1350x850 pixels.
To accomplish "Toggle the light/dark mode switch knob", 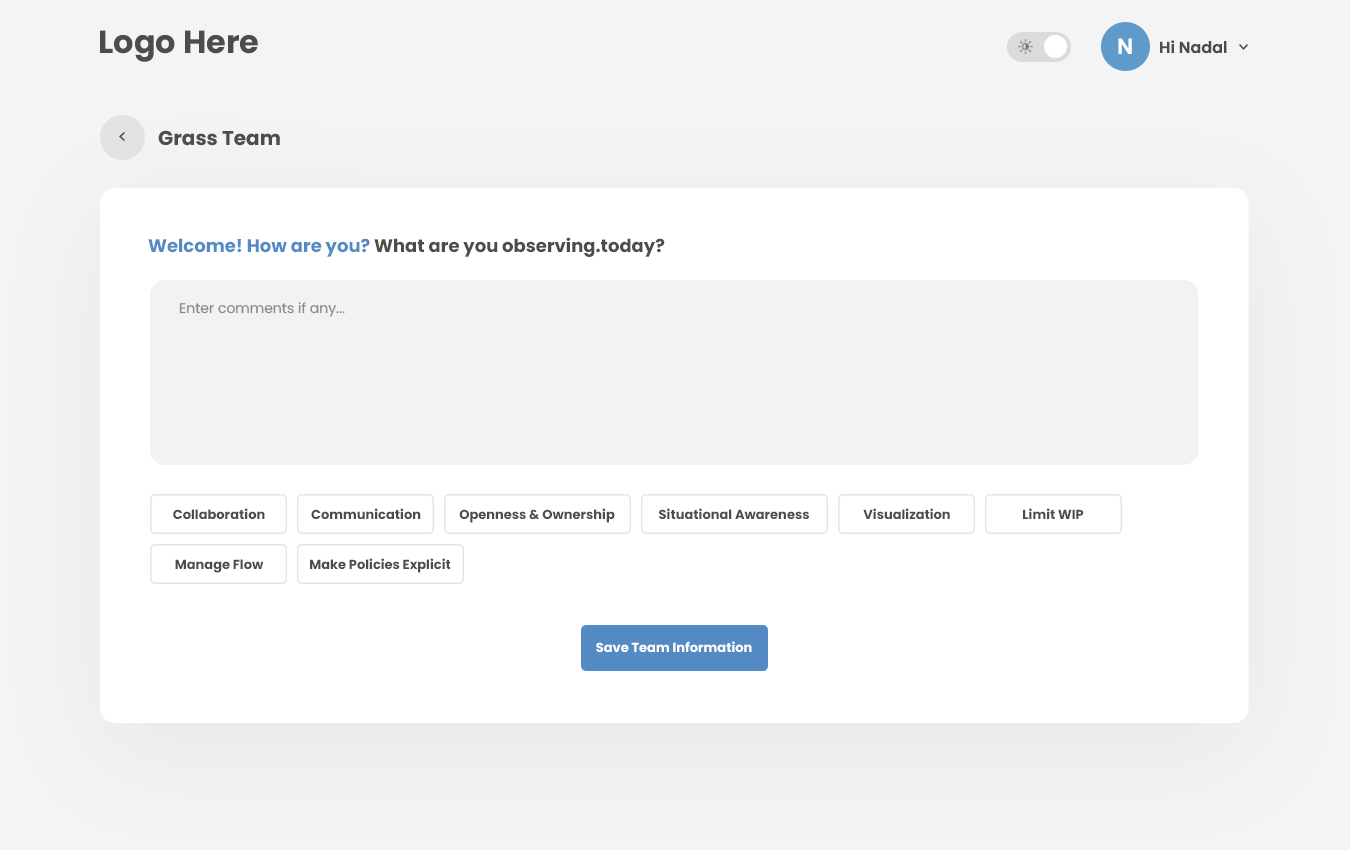I will click(1055, 47).
